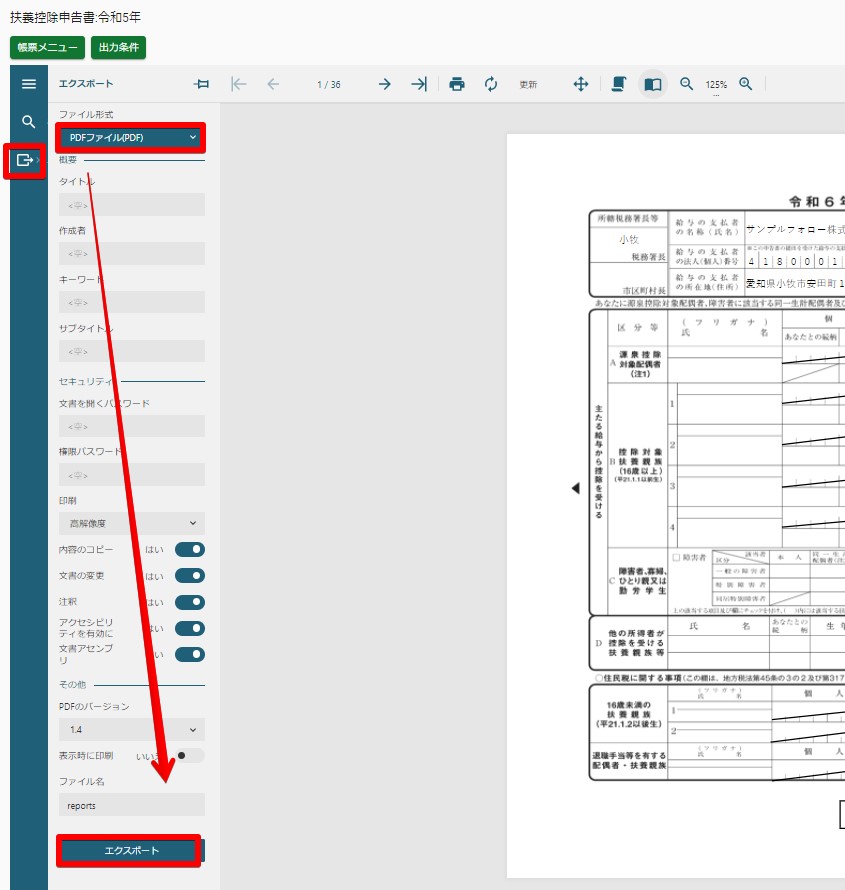
Task: Toggle the 注釈 switch
Action: tap(190, 602)
